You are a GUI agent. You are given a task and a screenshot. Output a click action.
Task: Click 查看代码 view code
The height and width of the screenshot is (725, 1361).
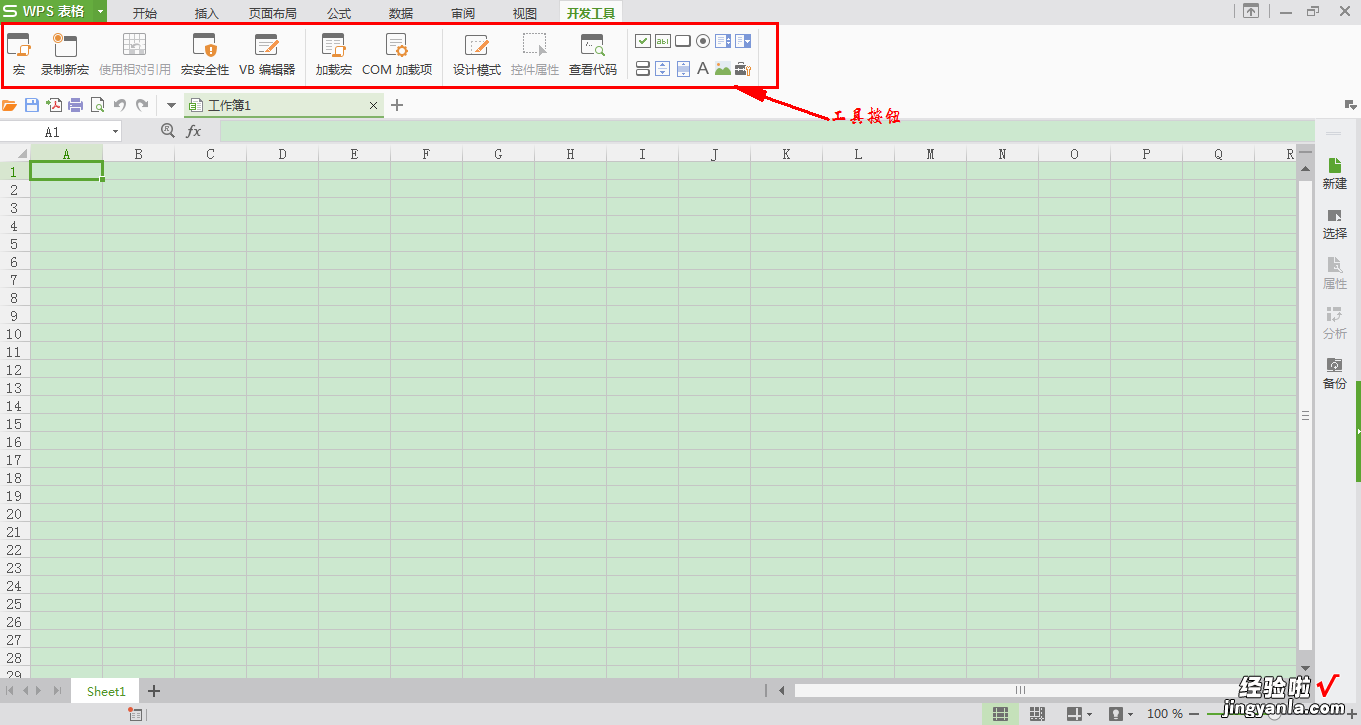point(593,55)
